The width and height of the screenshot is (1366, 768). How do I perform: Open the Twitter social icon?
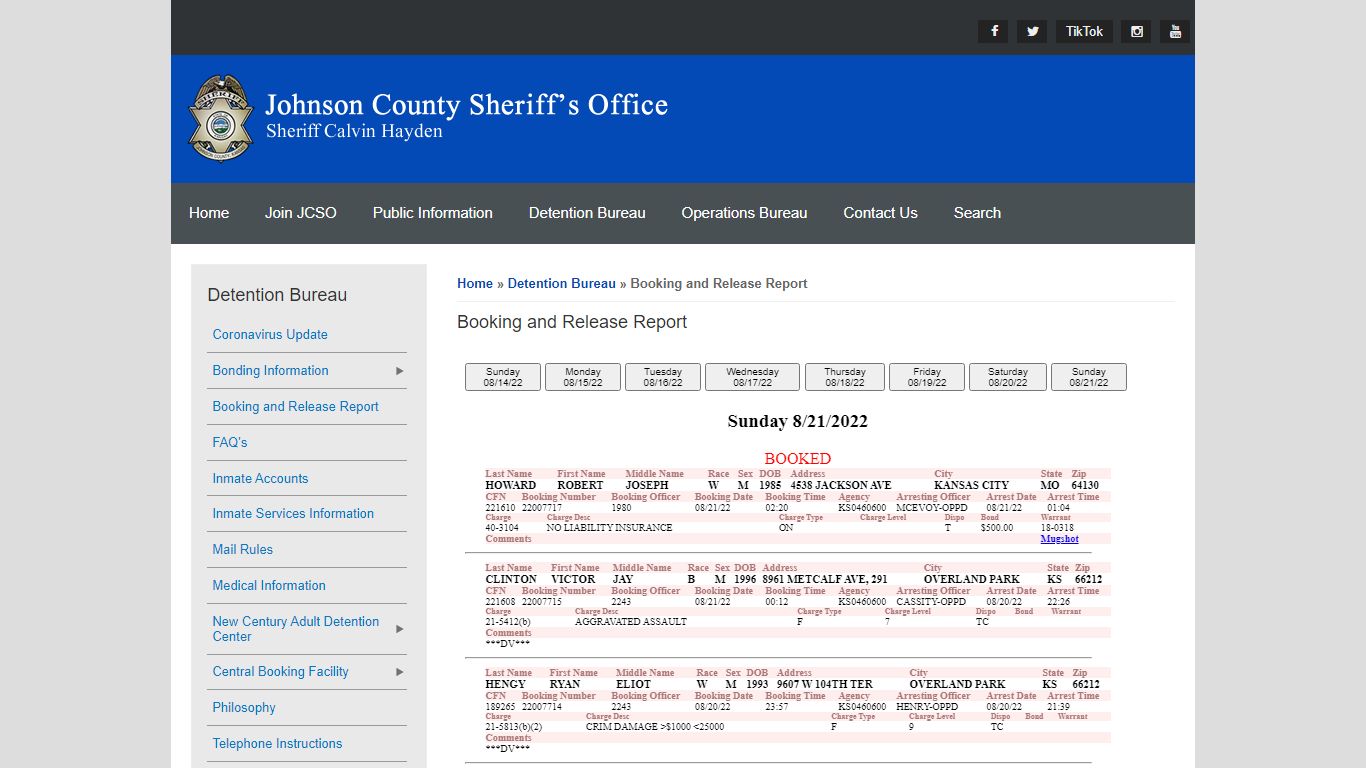coord(1032,31)
